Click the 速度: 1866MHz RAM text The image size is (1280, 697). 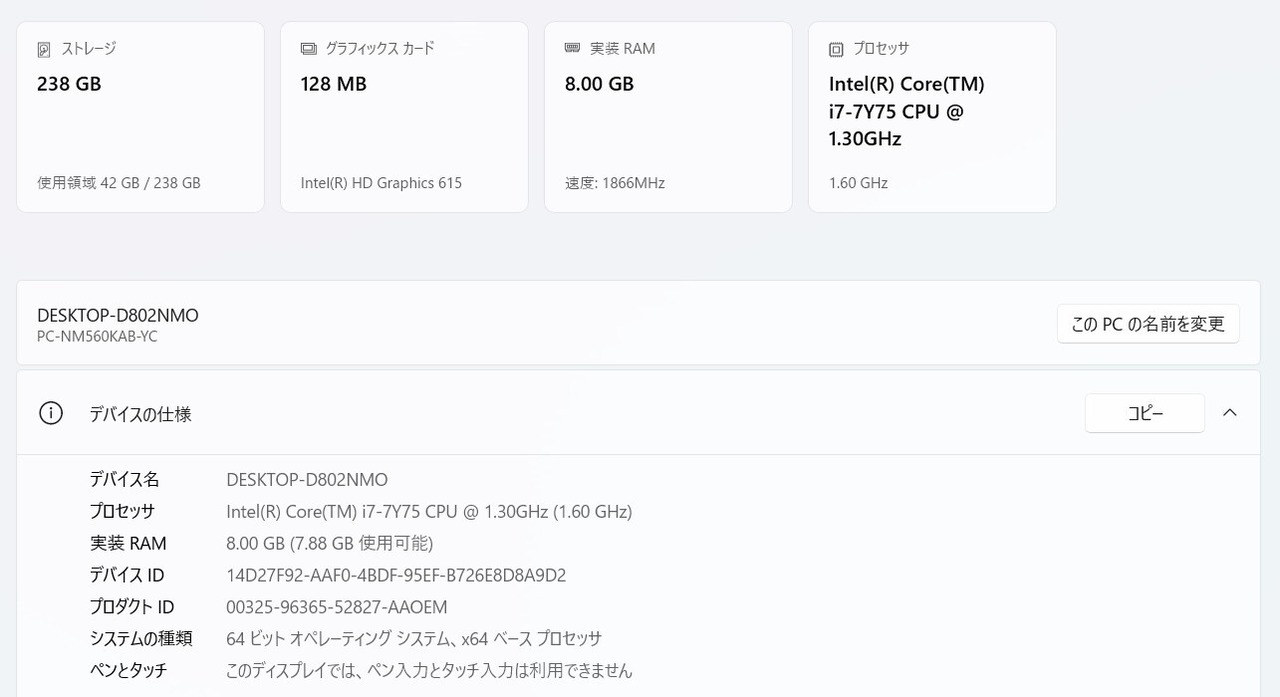click(x=614, y=183)
